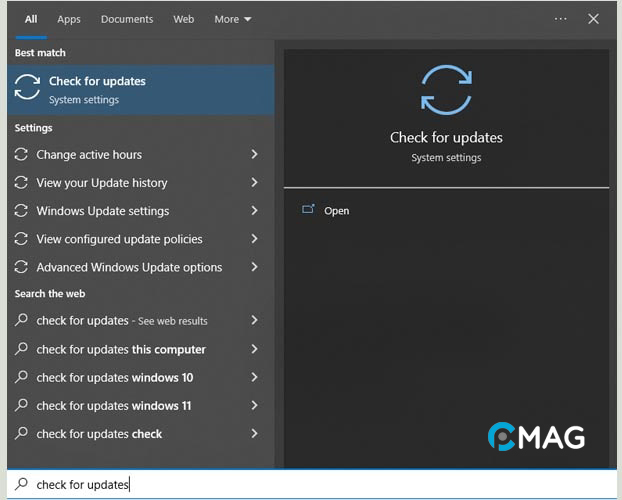Open the three-dots options menu
The image size is (622, 500).
click(x=560, y=19)
